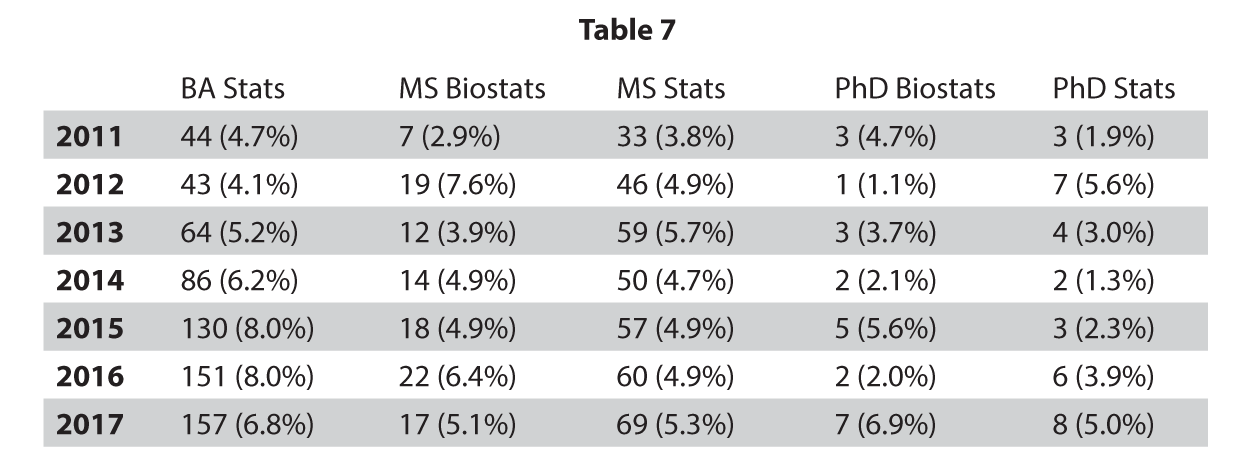Select the cell showing 19 (7.6%)
This screenshot has width=1251, height=461.
458,185
